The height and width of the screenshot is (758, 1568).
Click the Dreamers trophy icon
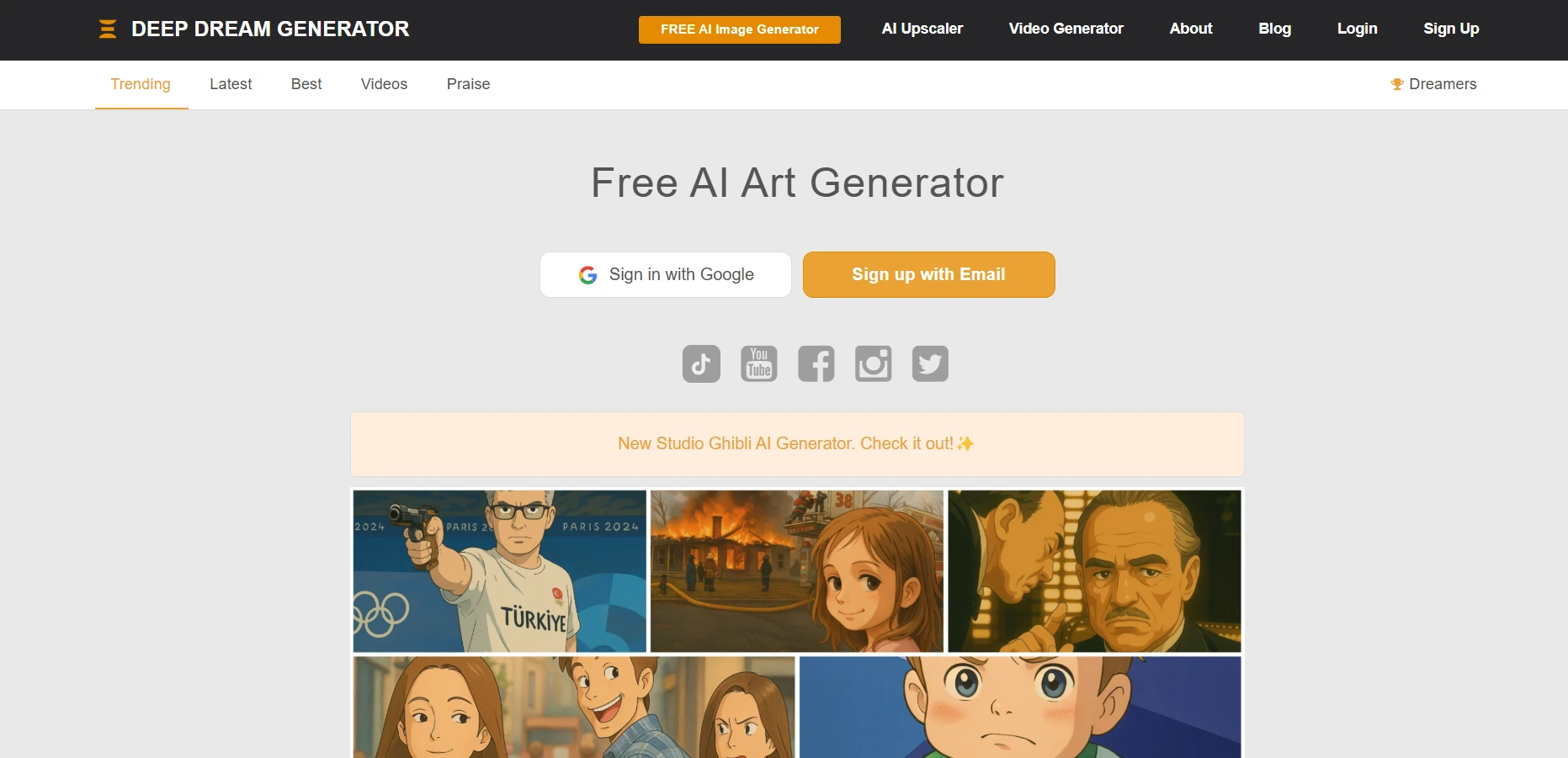tap(1397, 84)
